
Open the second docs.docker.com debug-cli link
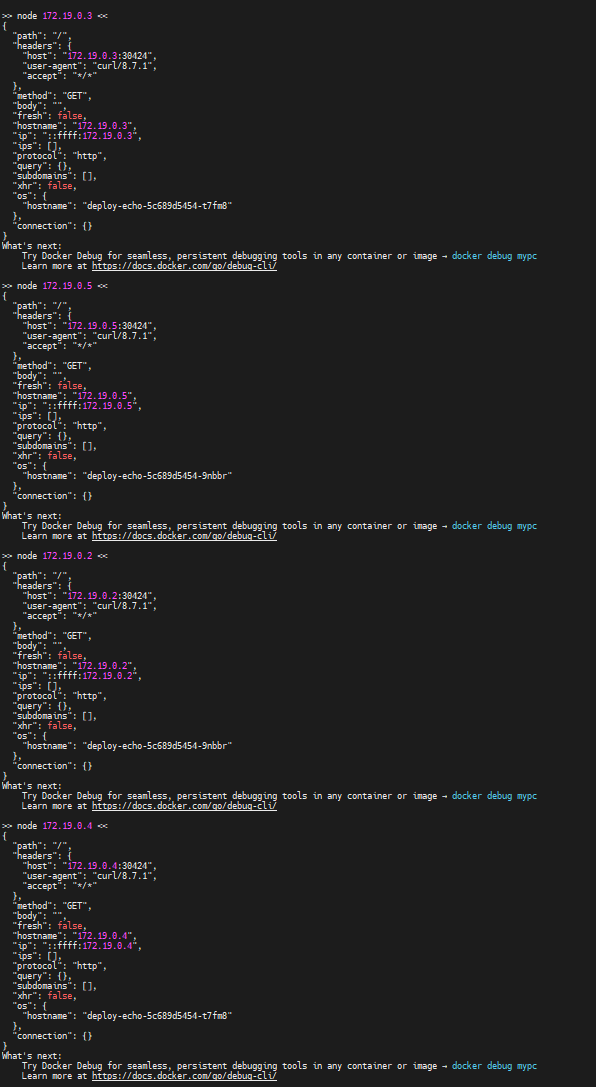[184, 536]
